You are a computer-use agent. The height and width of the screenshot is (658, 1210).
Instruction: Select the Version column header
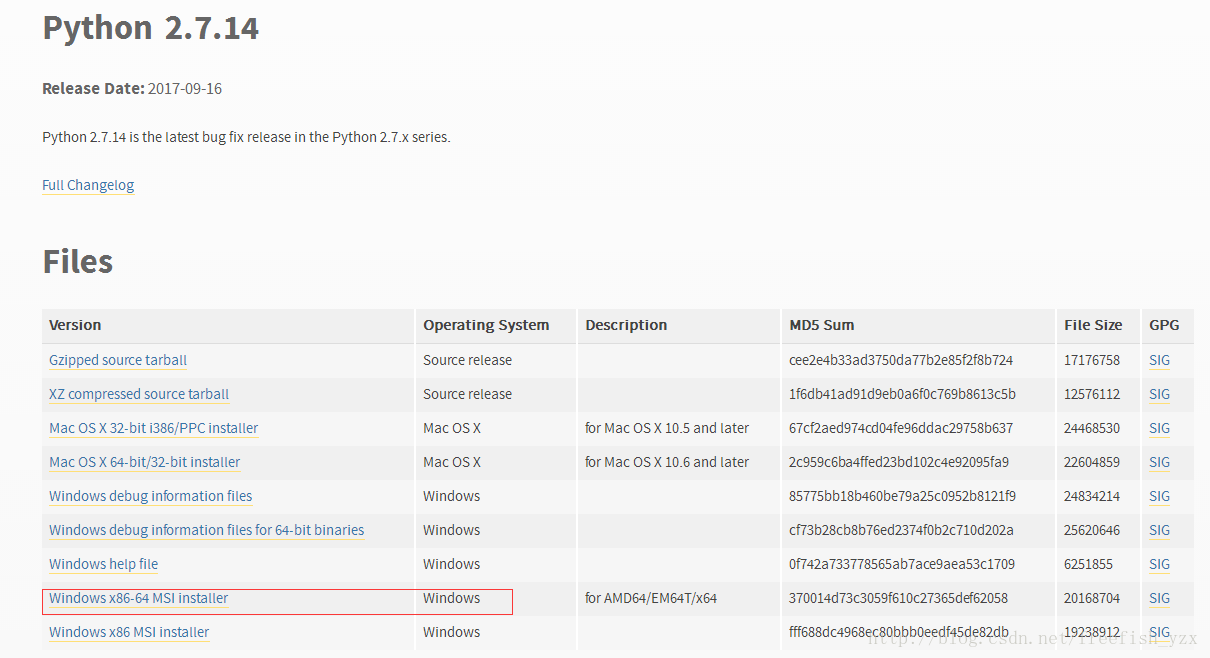pyautogui.click(x=75, y=325)
